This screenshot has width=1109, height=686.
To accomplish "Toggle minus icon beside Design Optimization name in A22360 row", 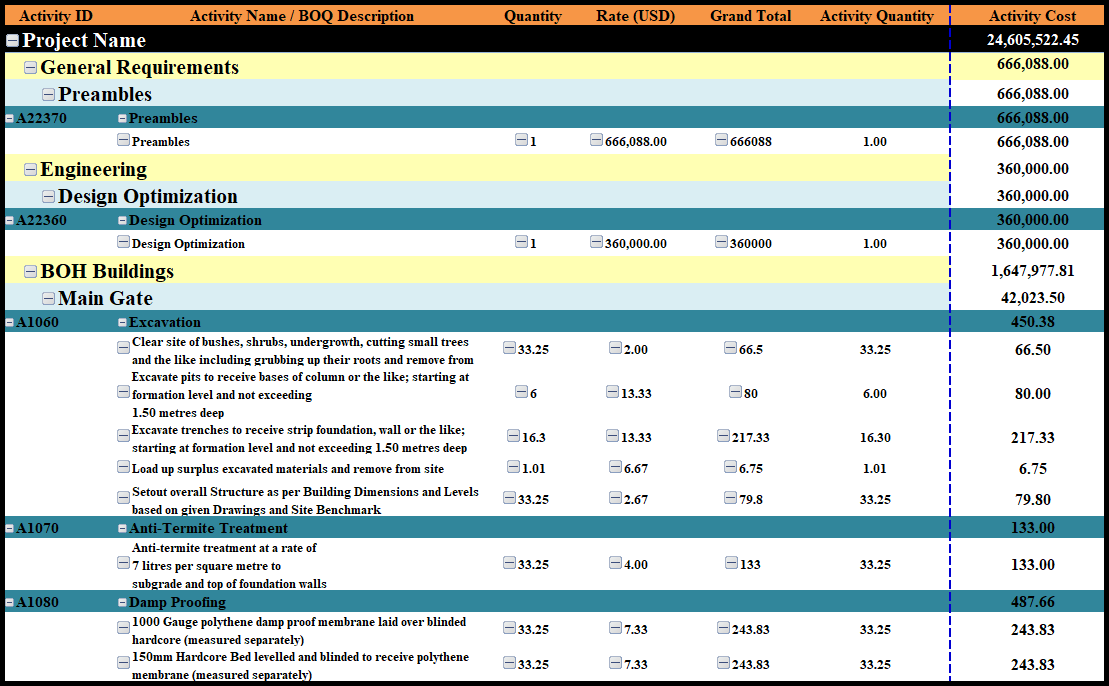I will (x=122, y=221).
